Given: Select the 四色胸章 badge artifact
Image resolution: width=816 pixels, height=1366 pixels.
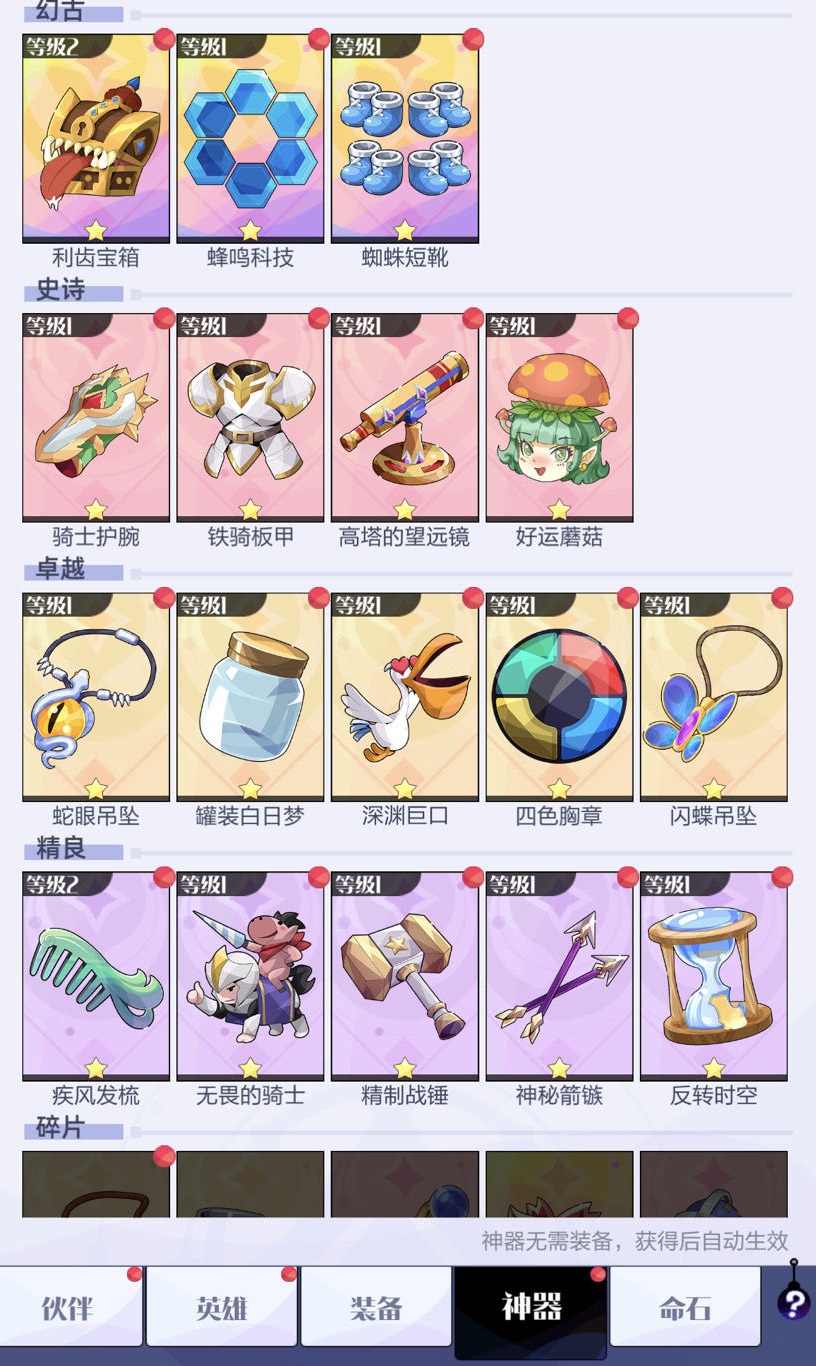Looking at the screenshot, I should click(x=559, y=696).
